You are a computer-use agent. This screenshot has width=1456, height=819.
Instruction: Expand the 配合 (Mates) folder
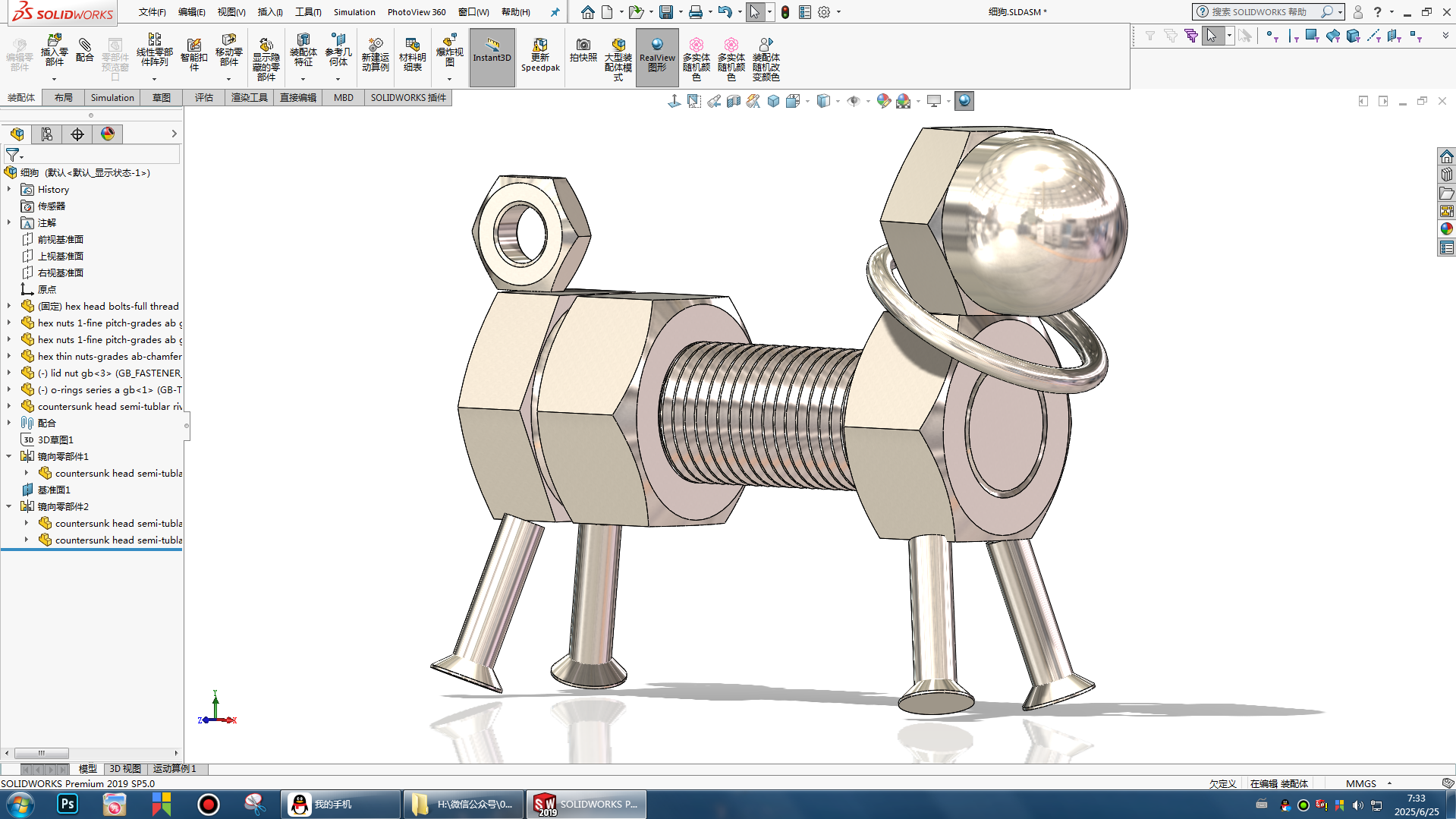pos(9,423)
